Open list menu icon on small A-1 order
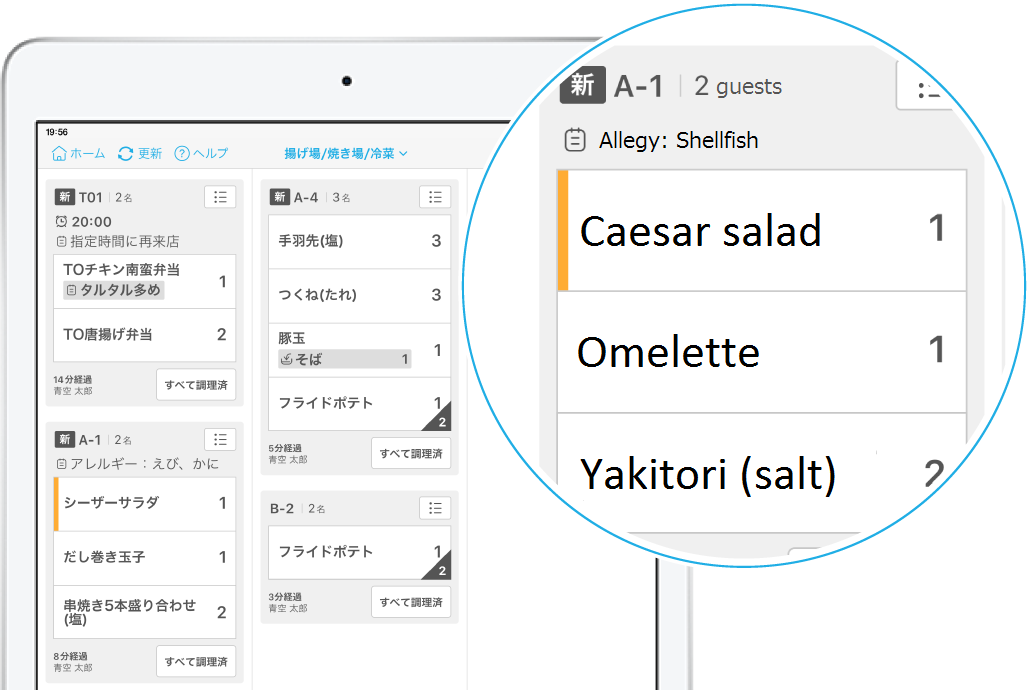The width and height of the screenshot is (1032, 690). 220,439
